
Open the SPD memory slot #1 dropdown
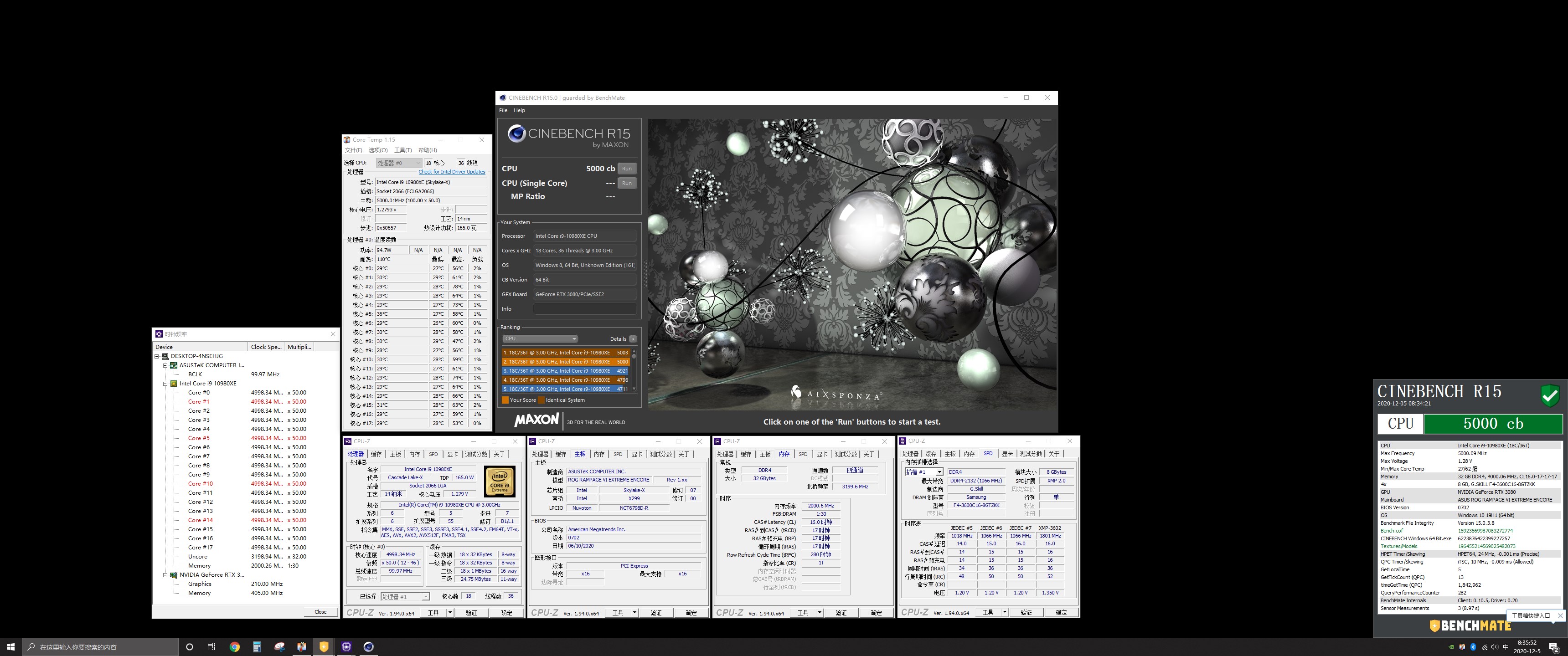coord(923,471)
